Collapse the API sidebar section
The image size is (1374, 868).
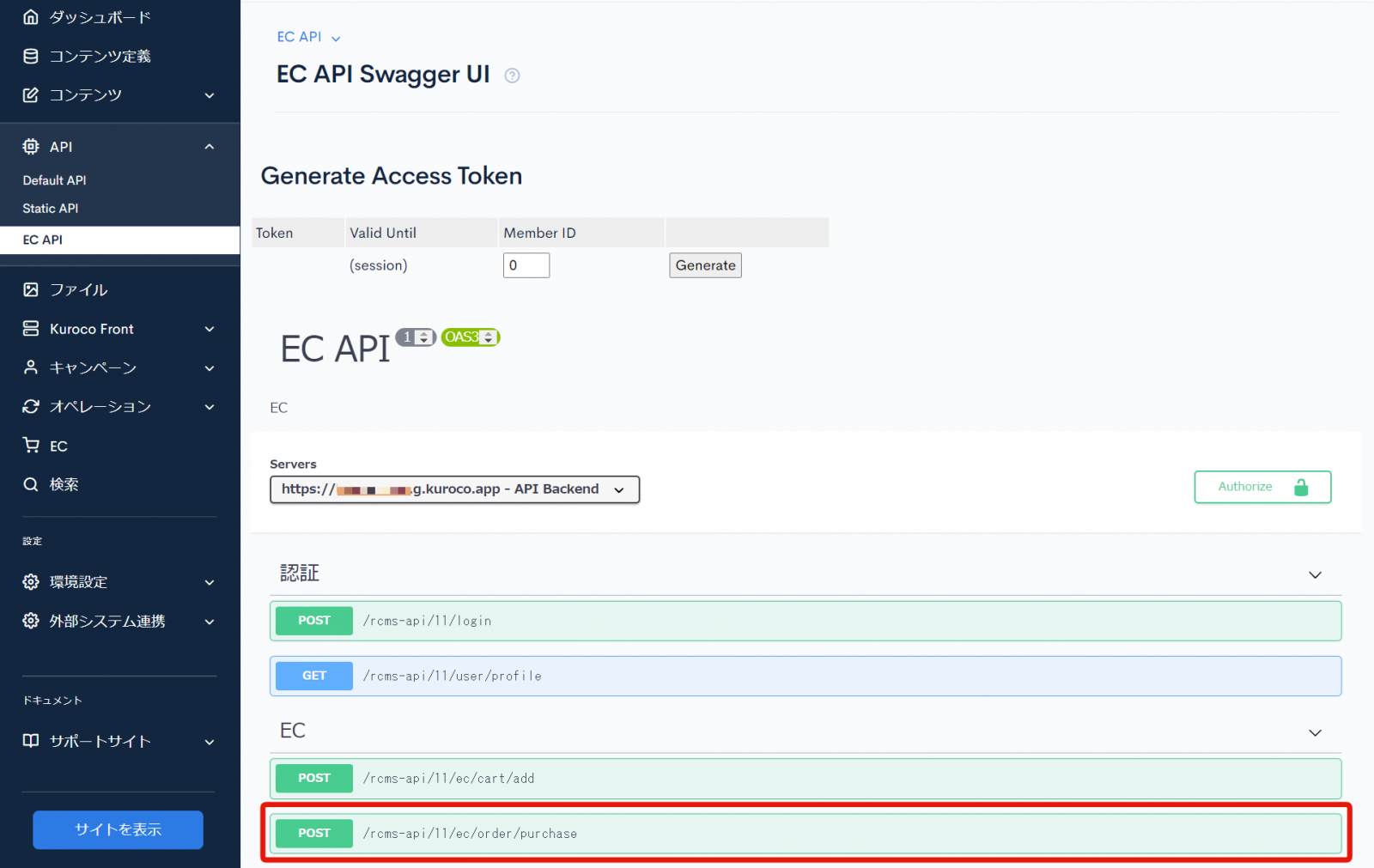click(210, 147)
